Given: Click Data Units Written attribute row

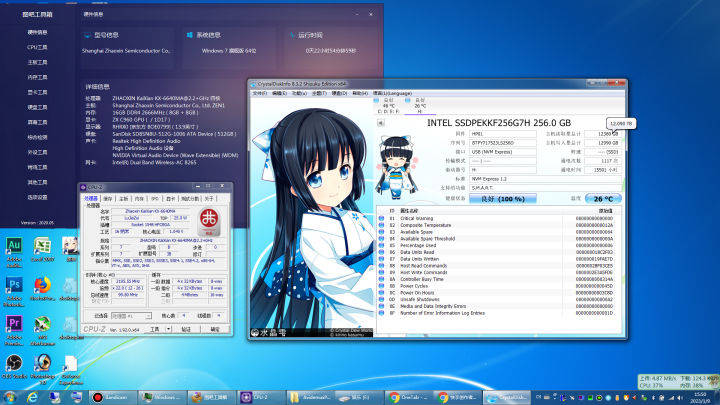Looking at the screenshot, I should click(x=500, y=259).
